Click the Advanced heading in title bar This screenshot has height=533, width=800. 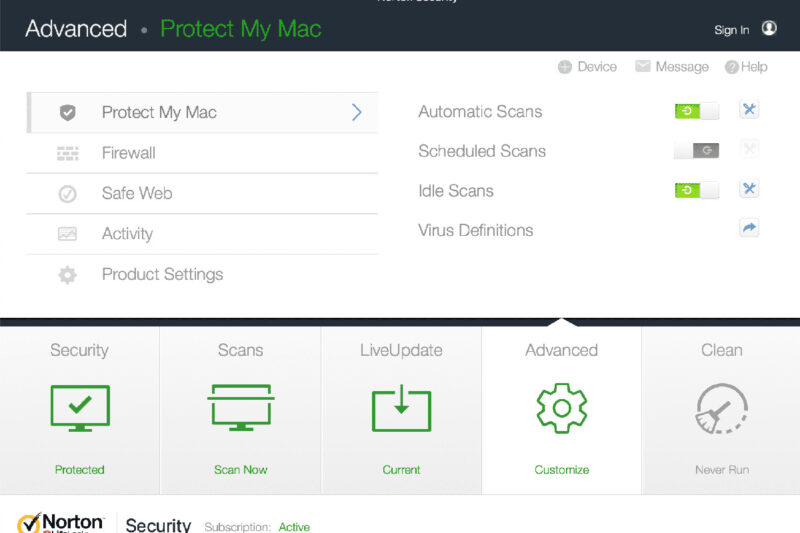pyautogui.click(x=76, y=29)
